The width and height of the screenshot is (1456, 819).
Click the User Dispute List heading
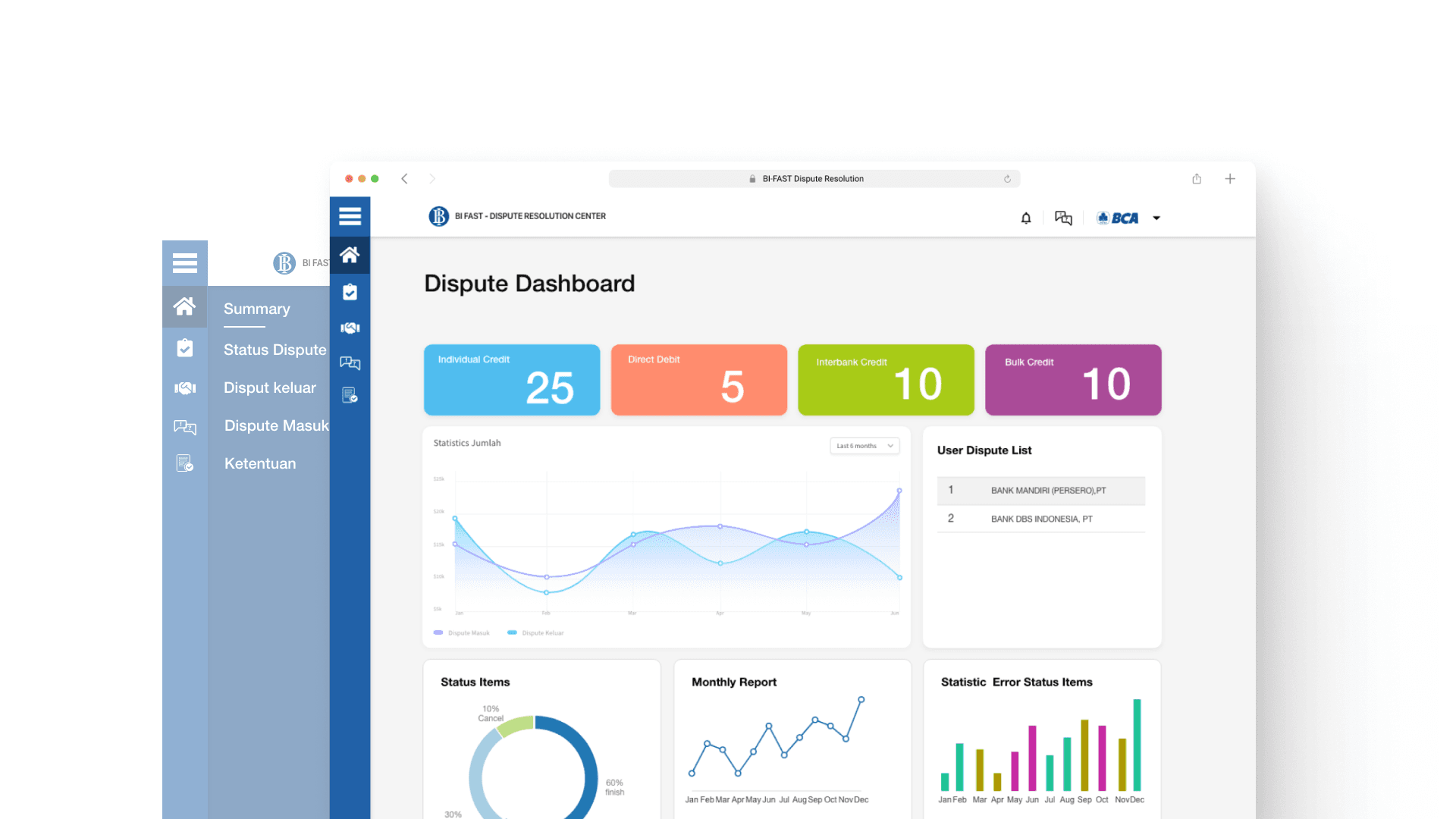click(984, 450)
